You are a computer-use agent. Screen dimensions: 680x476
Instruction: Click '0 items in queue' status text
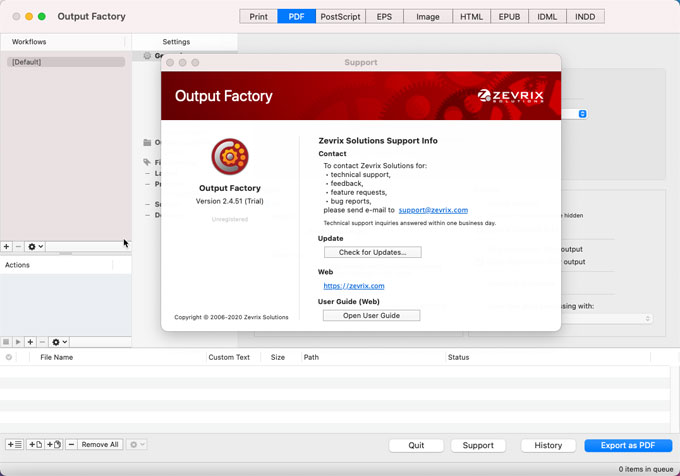pyautogui.click(x=646, y=469)
